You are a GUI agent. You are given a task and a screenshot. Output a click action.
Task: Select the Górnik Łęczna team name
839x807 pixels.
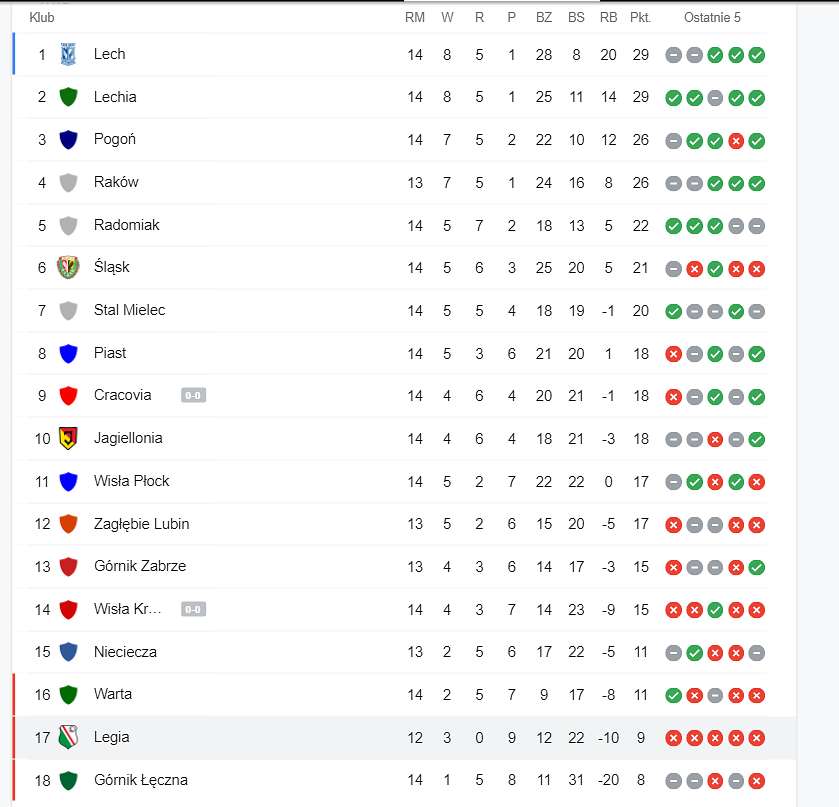[141, 780]
